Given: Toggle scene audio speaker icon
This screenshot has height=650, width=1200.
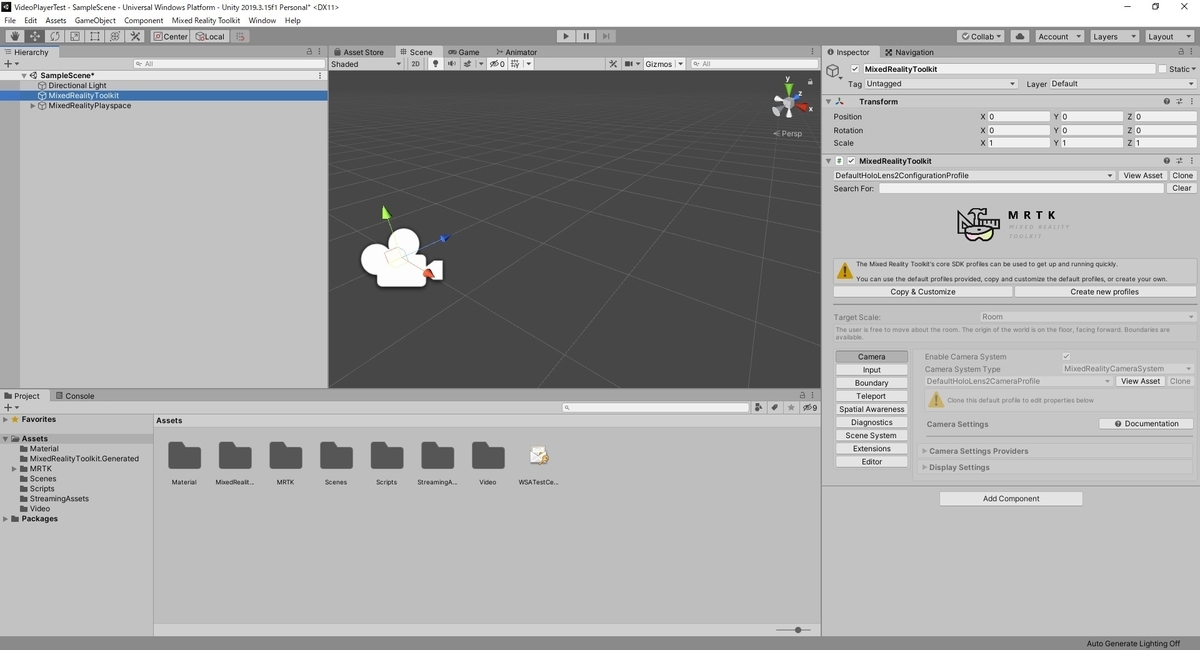Looking at the screenshot, I should [x=451, y=64].
